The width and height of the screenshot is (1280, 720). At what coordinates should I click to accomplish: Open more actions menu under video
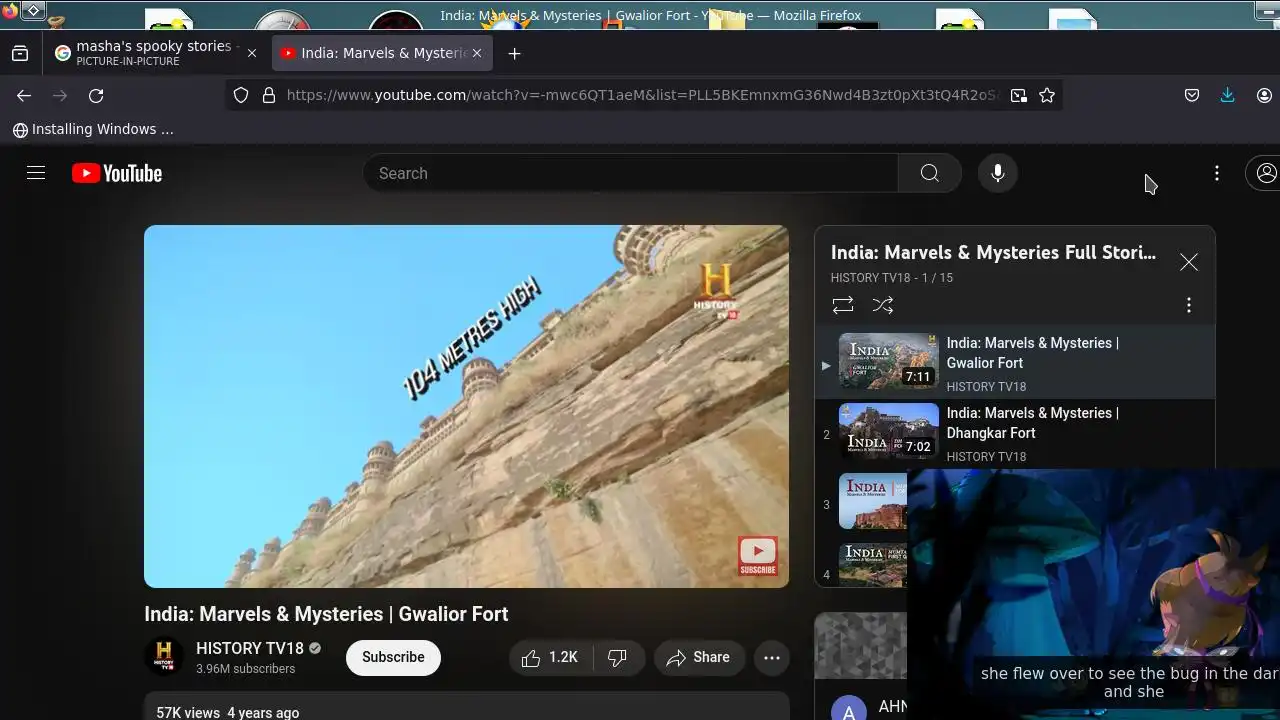tap(772, 657)
